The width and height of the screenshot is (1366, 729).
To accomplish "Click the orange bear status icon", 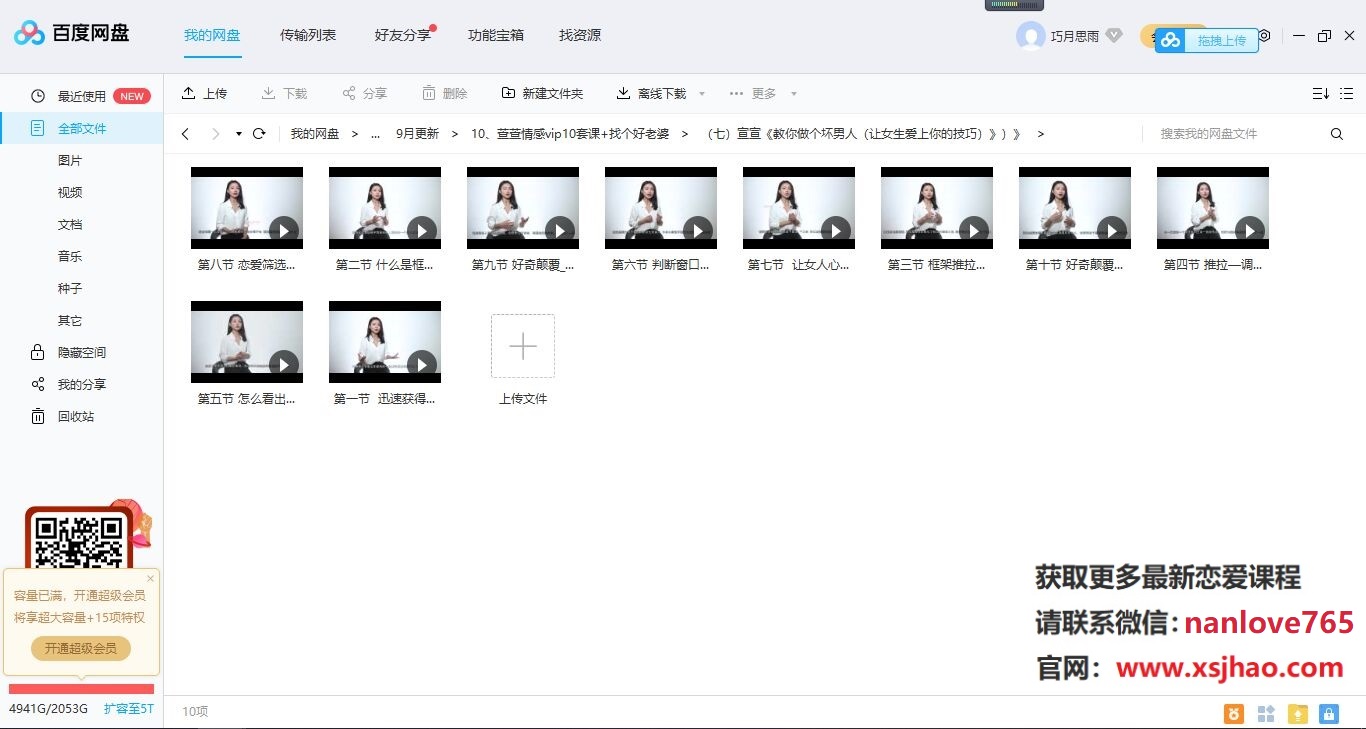I will [1235, 713].
